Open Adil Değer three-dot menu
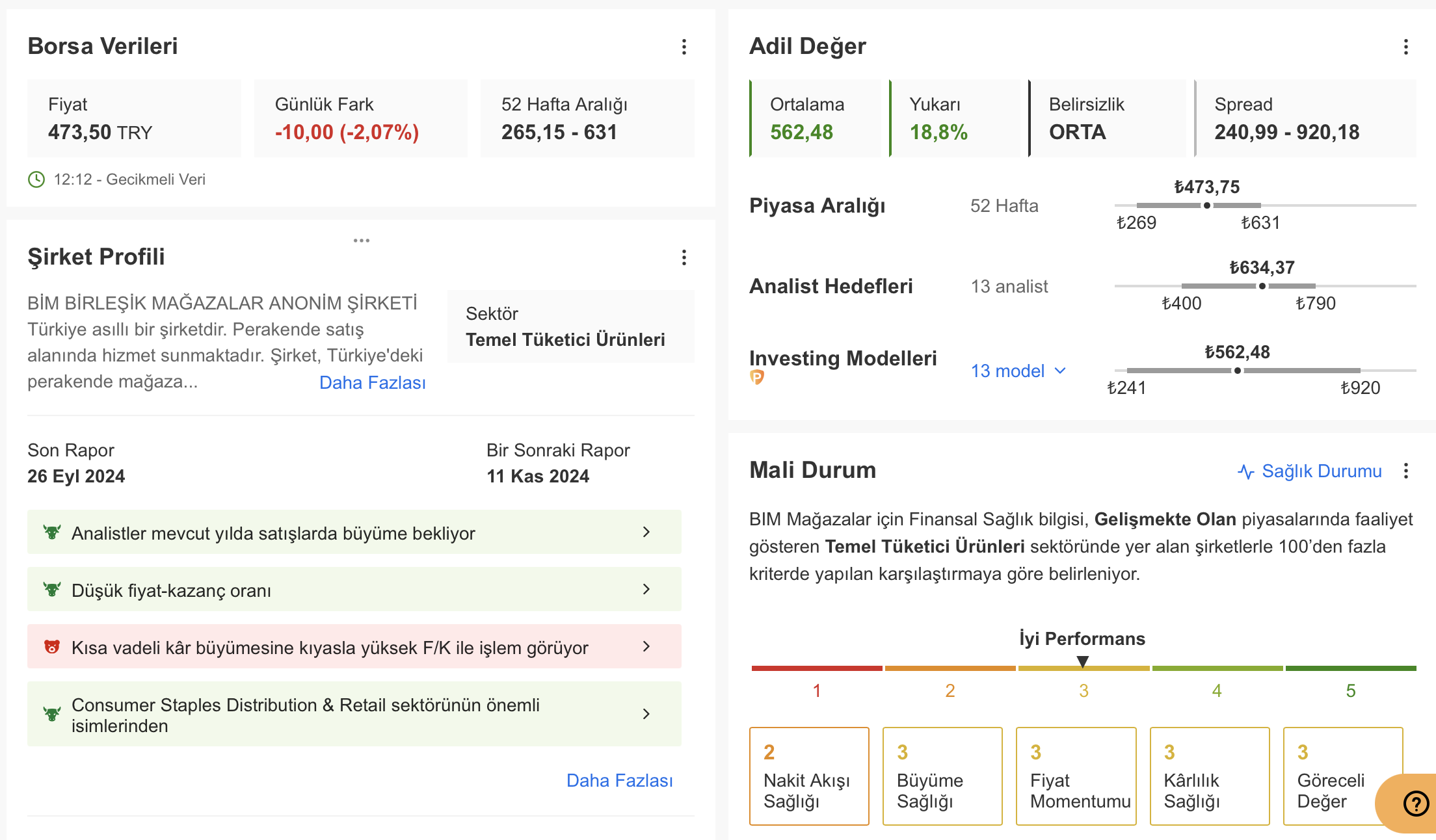Screen dimensions: 1436x840 [x=1405, y=47]
